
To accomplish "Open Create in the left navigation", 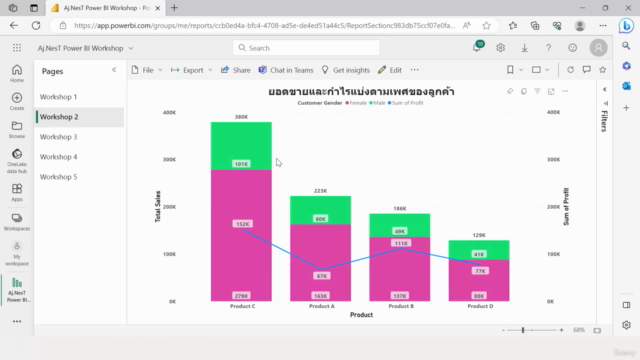I will (x=17, y=102).
